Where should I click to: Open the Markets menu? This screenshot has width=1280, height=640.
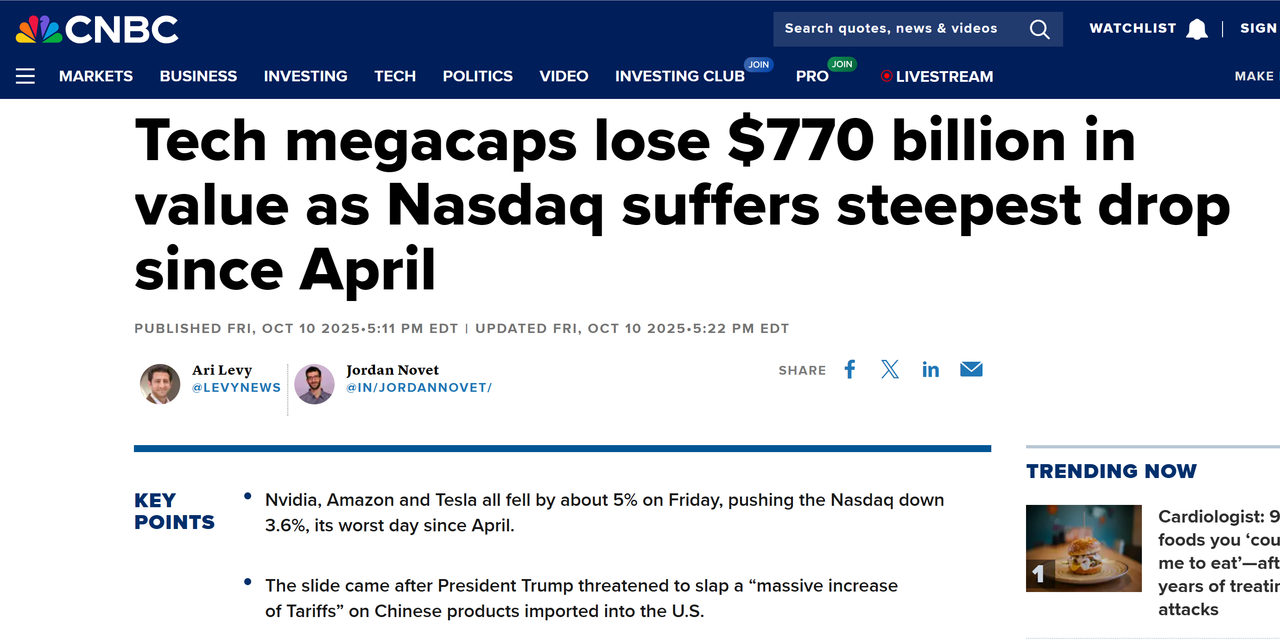click(96, 76)
